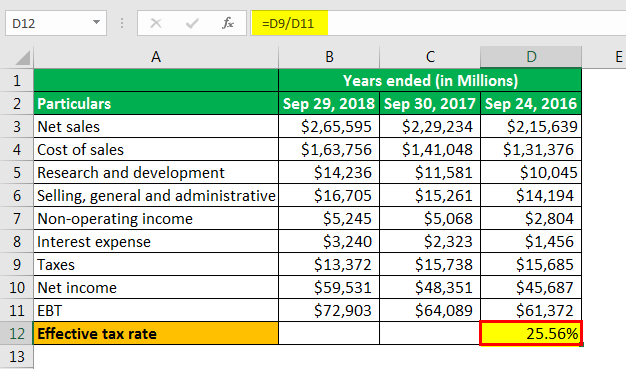Select the cell with $72,903
626x369 pixels.
click(x=329, y=310)
